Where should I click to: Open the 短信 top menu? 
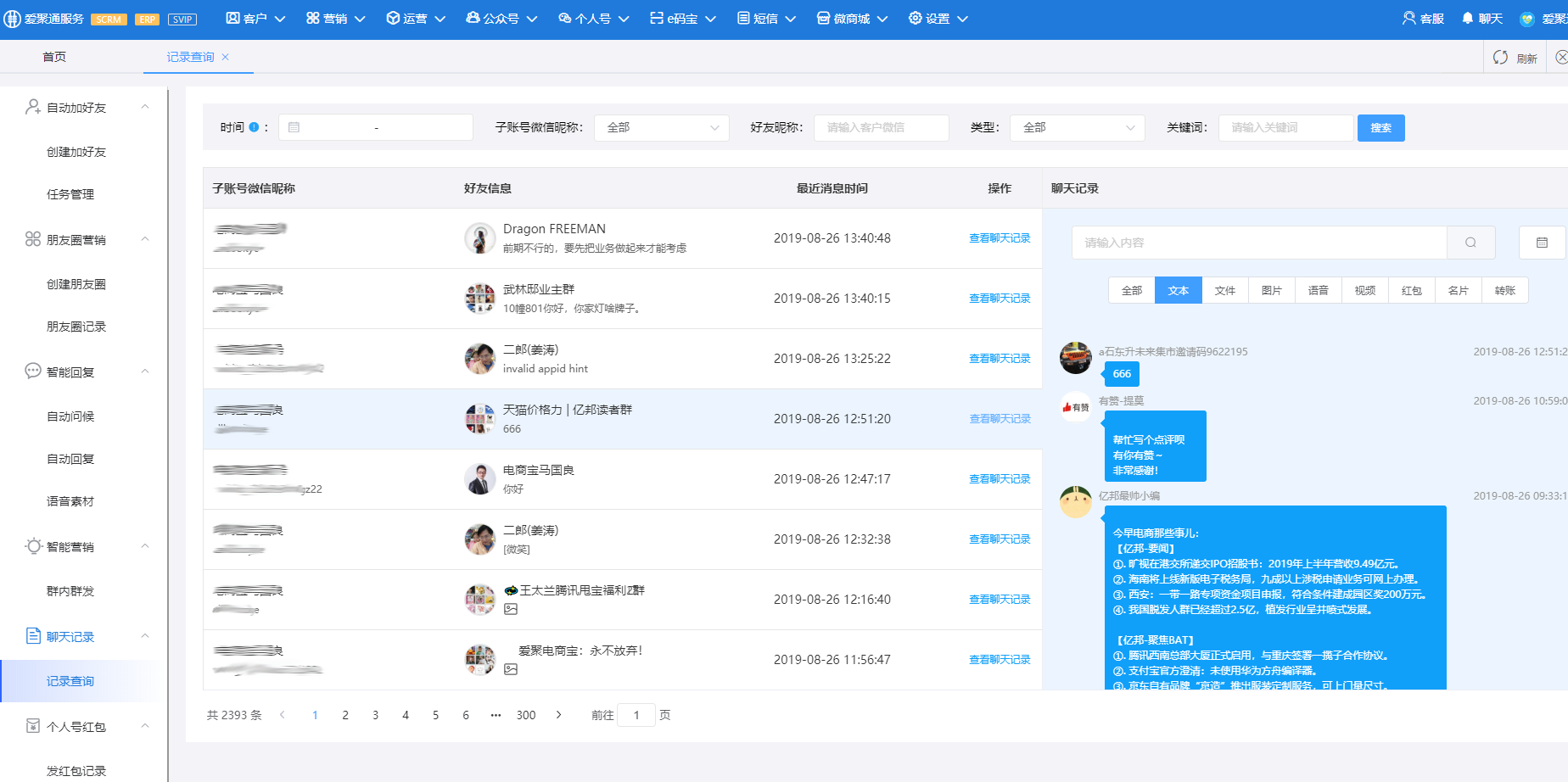(766, 19)
